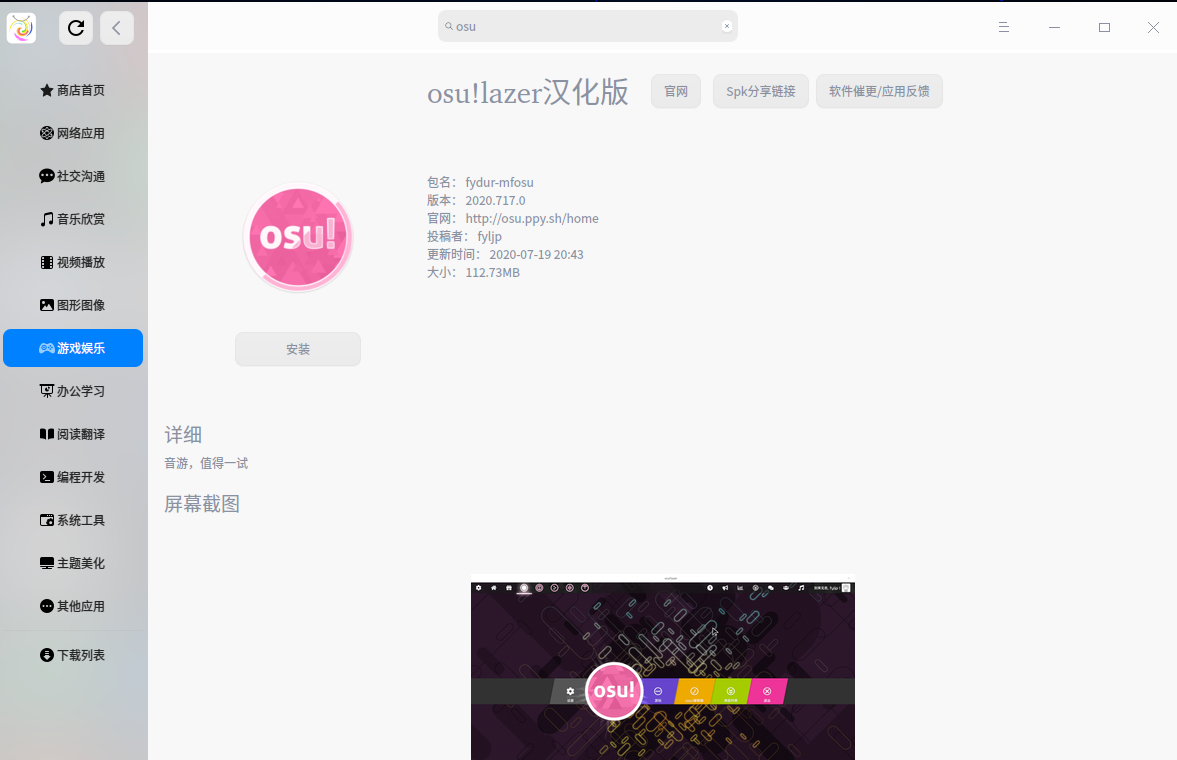View the 下载列表 download list

click(x=73, y=654)
